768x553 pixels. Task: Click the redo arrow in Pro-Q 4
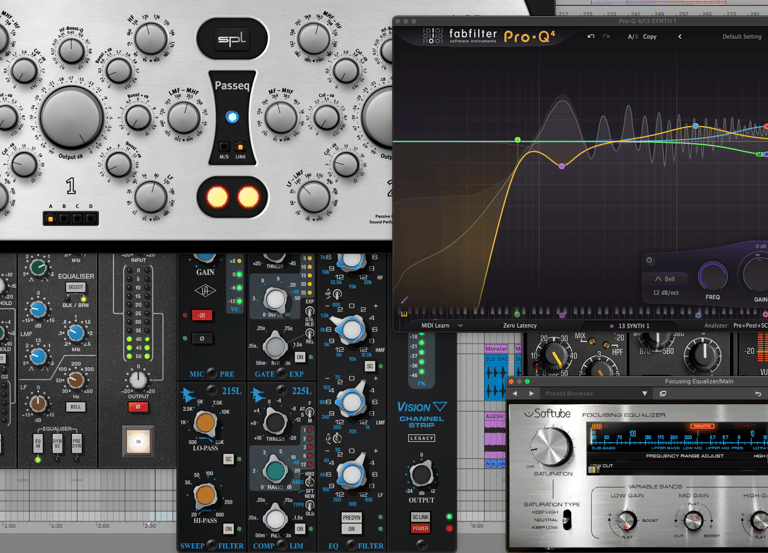point(606,37)
